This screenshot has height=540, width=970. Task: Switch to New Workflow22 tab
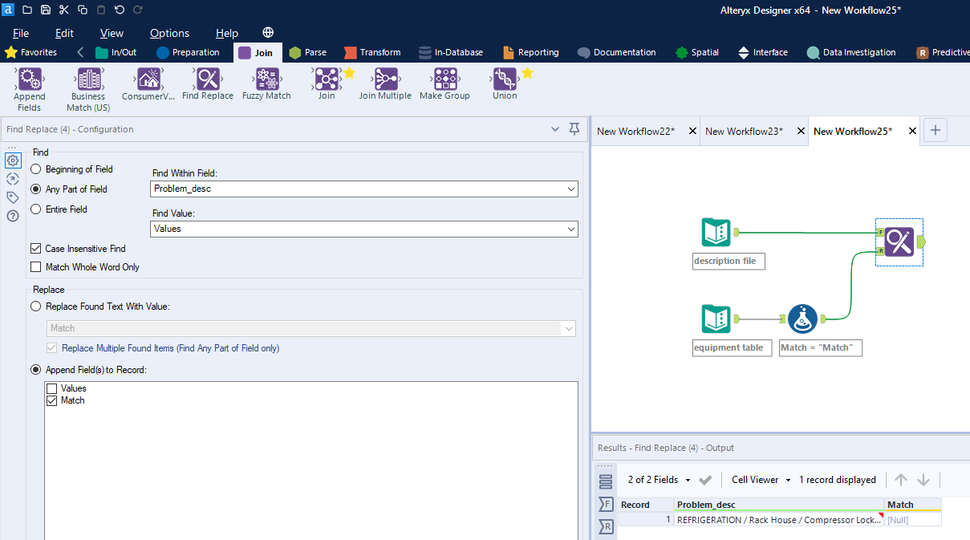coord(636,131)
